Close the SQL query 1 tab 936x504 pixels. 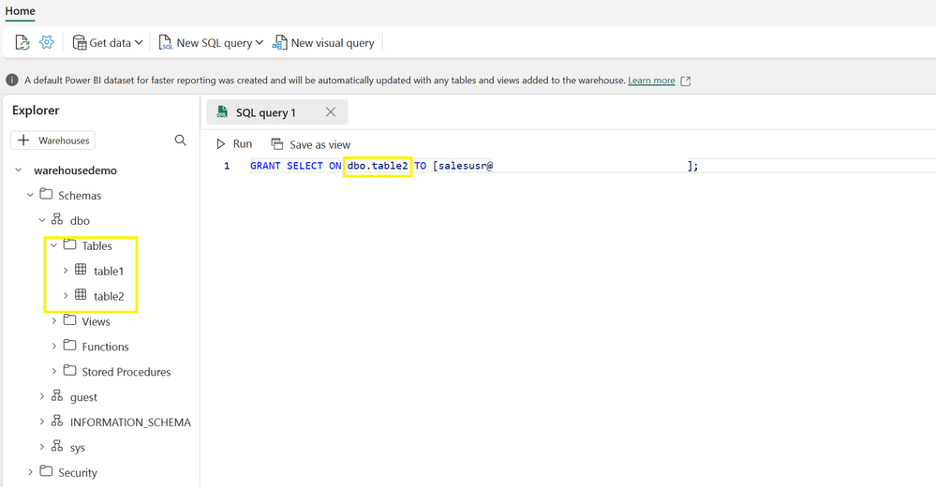tap(330, 112)
